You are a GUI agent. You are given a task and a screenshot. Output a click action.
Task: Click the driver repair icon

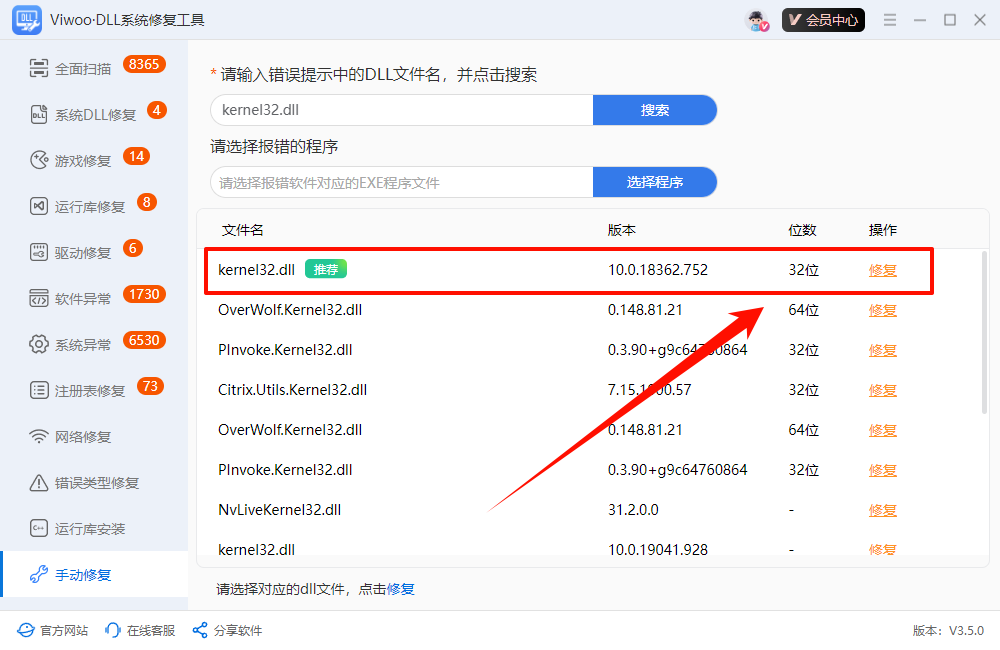click(39, 253)
